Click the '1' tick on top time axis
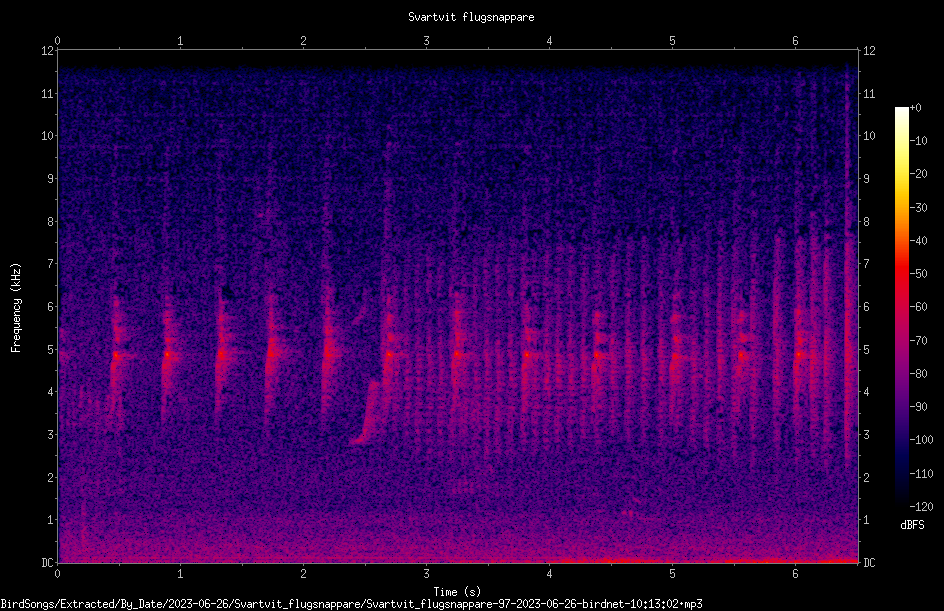This screenshot has width=944, height=611. (x=180, y=41)
